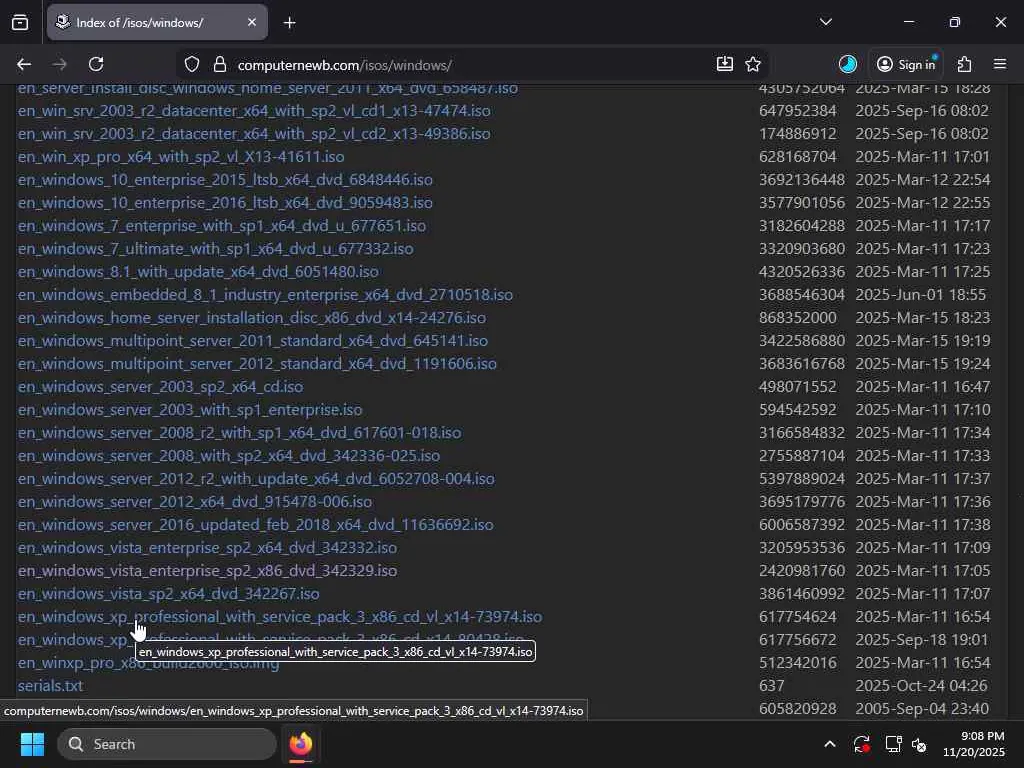This screenshot has height=768, width=1024.
Task: Open the blue circular extension icon
Action: pyautogui.click(x=848, y=64)
